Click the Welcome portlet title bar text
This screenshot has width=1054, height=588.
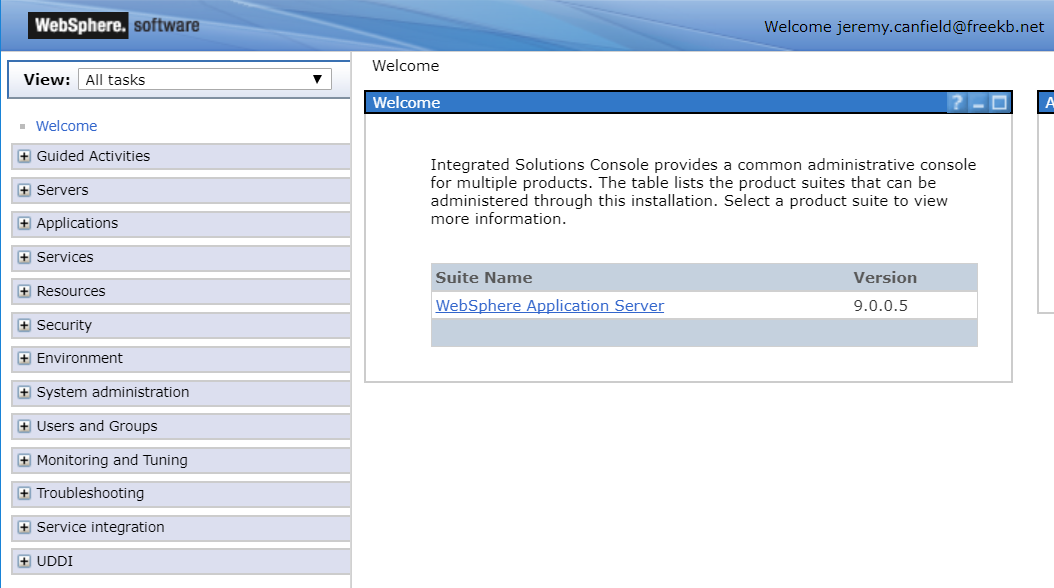click(x=407, y=103)
